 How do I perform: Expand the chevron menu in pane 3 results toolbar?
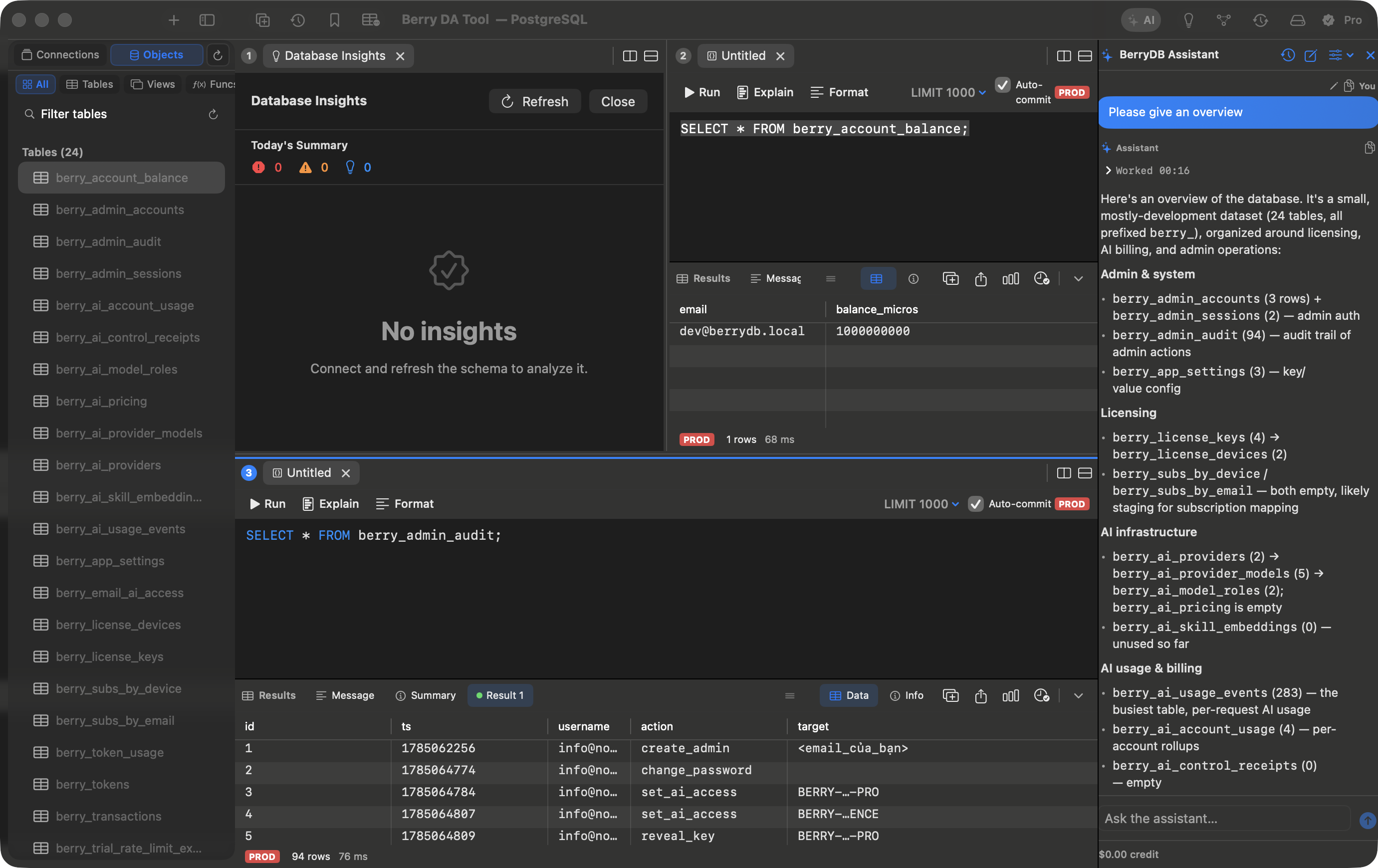pos(1078,695)
